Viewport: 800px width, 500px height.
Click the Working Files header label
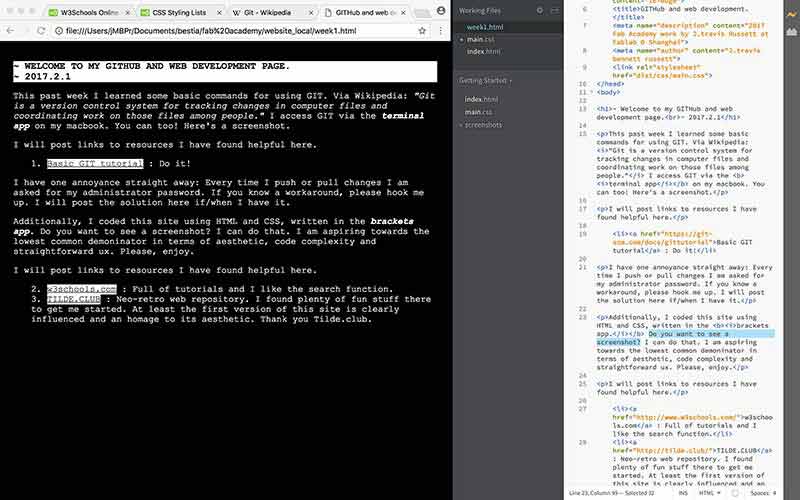click(480, 11)
